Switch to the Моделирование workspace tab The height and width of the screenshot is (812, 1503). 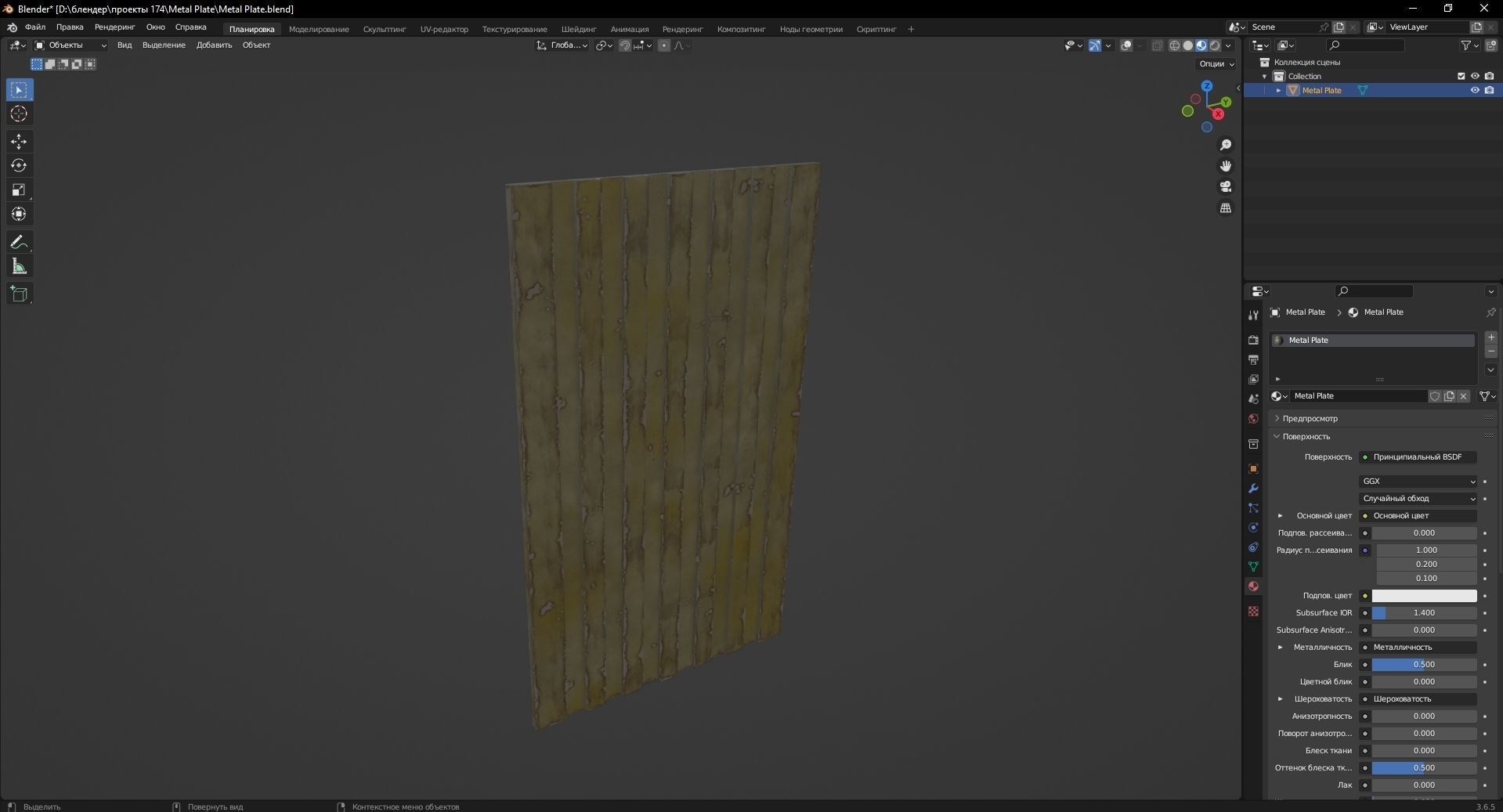(x=319, y=29)
